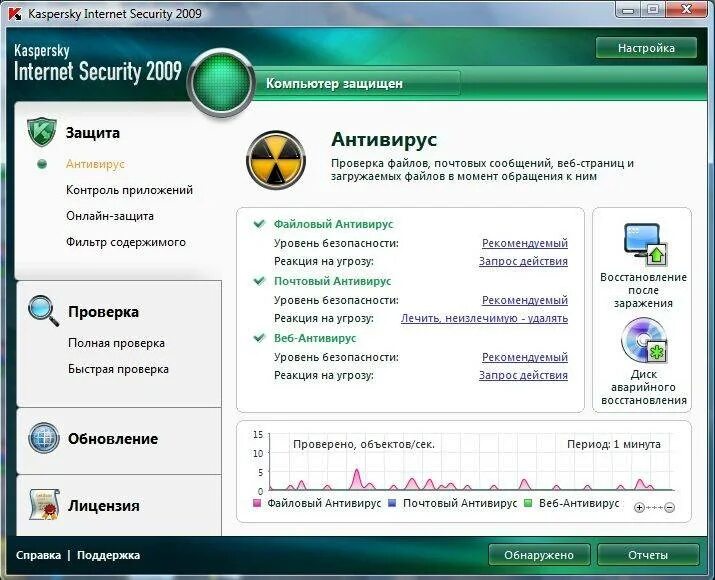The width and height of the screenshot is (715, 580).
Task: Click the large Антивирус heading
Action: click(x=384, y=139)
